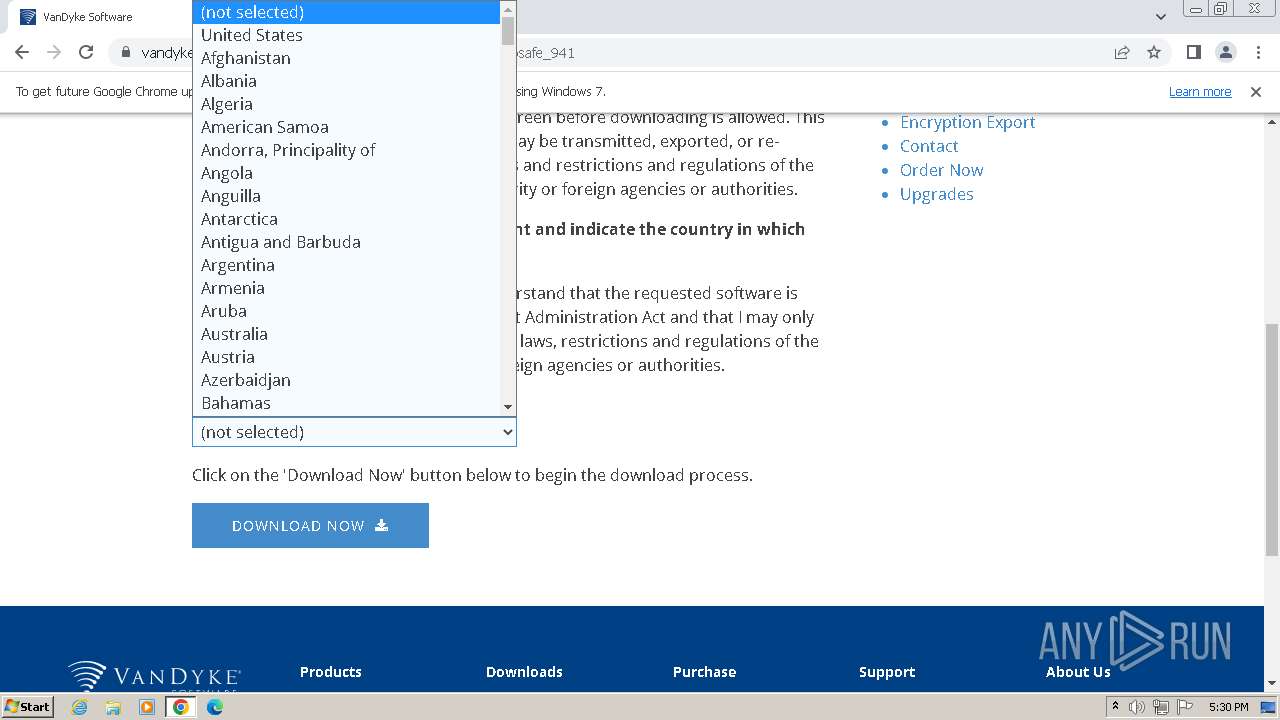
Task: Open the Encryption Export sidebar link
Action: pos(967,122)
